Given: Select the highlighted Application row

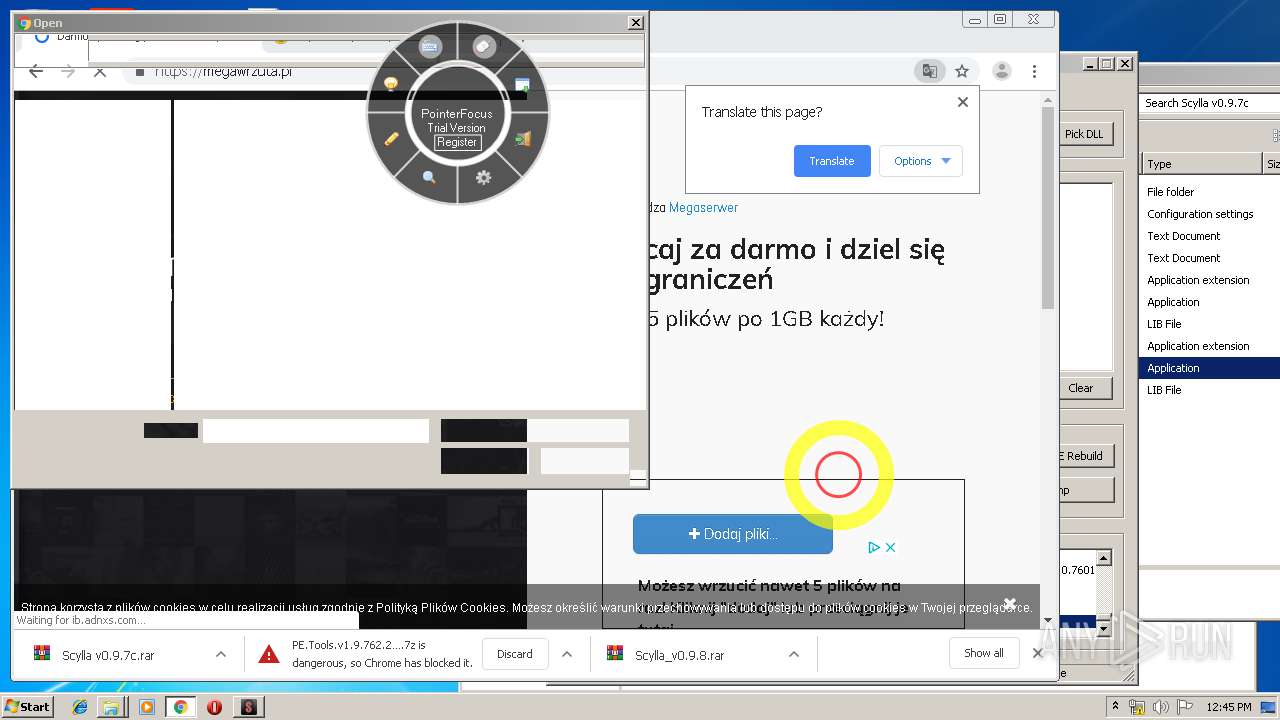Looking at the screenshot, I should click(x=1210, y=368).
